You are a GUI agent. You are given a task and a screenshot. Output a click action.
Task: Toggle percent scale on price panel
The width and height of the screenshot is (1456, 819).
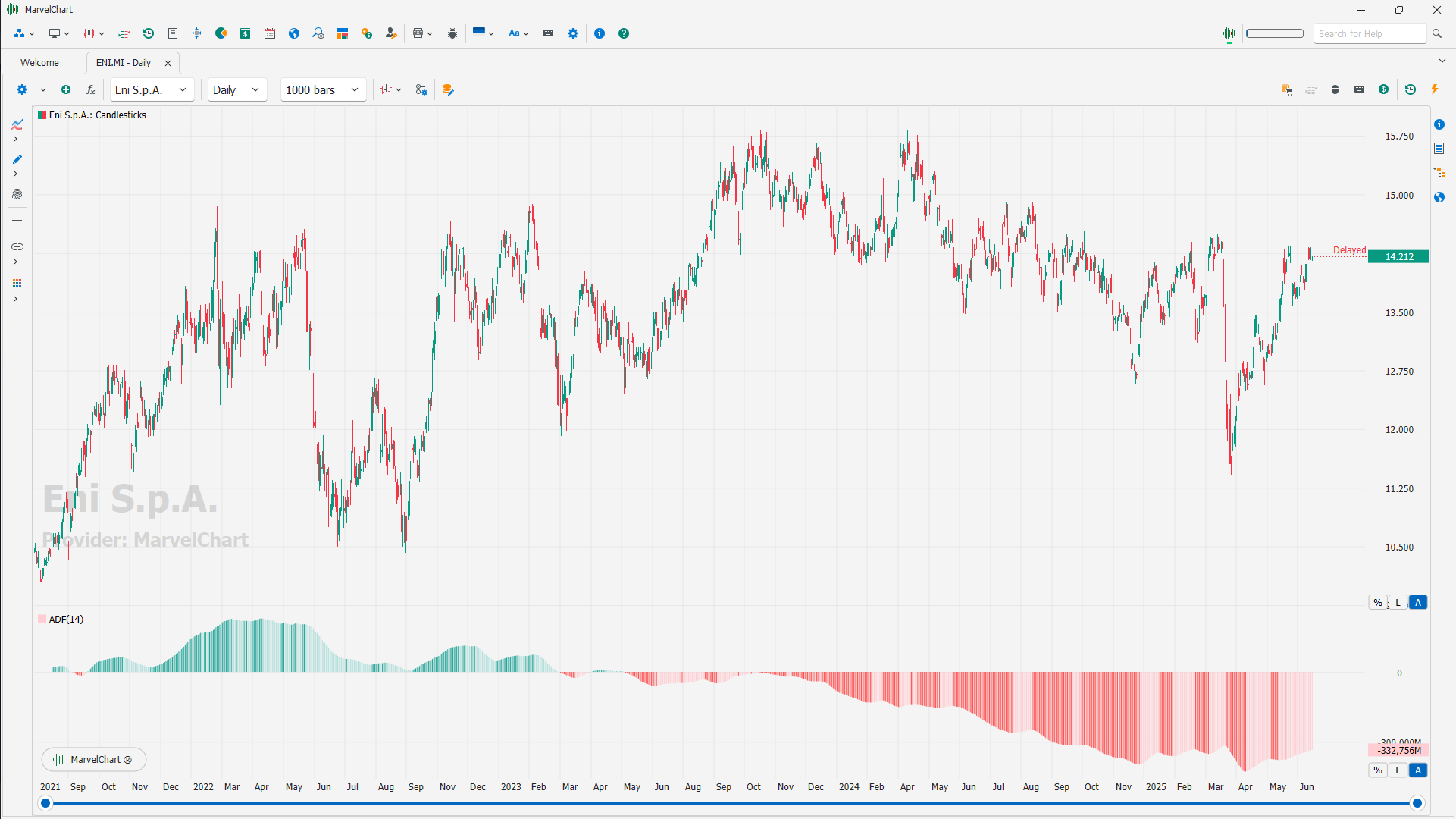(1378, 603)
